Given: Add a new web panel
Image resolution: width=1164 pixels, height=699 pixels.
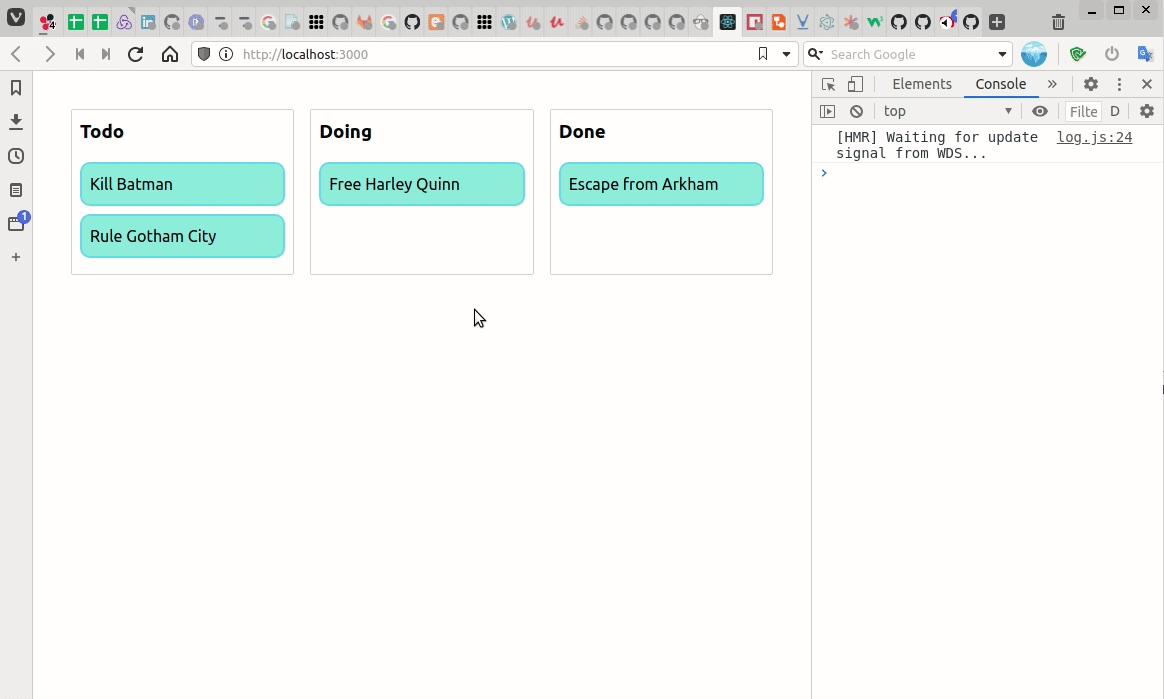Looking at the screenshot, I should pyautogui.click(x=16, y=257).
